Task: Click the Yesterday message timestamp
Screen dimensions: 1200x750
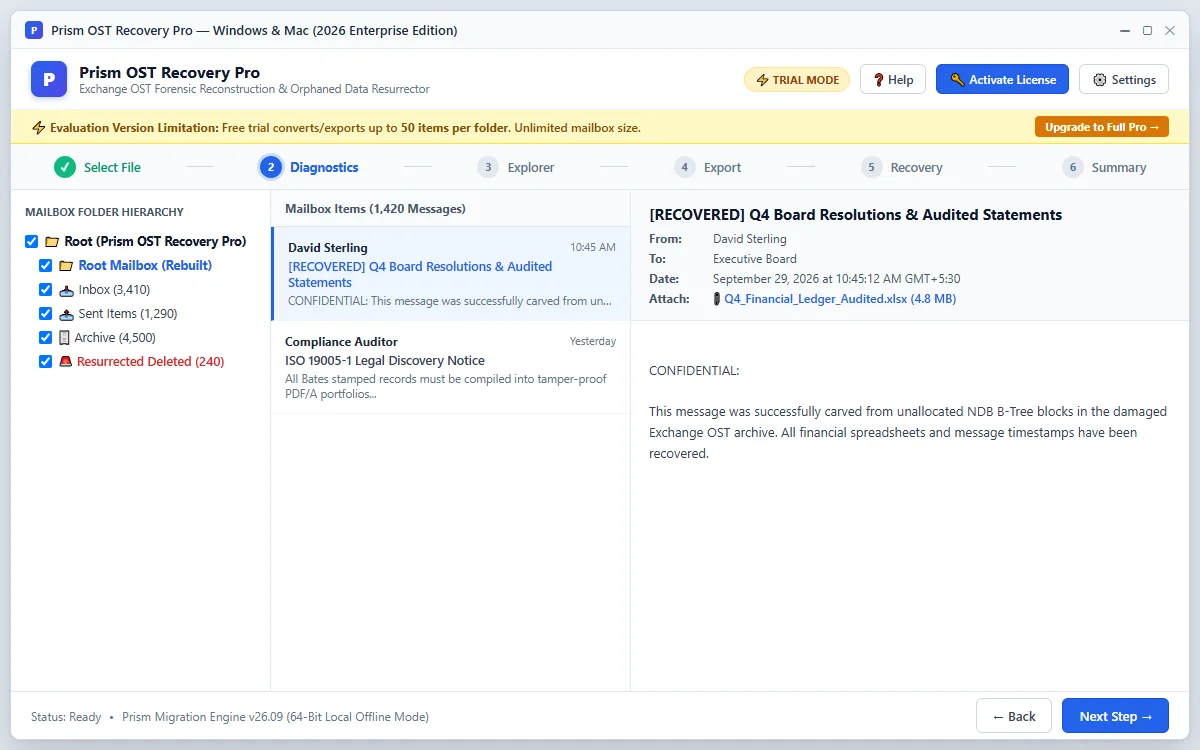Action: click(x=593, y=341)
